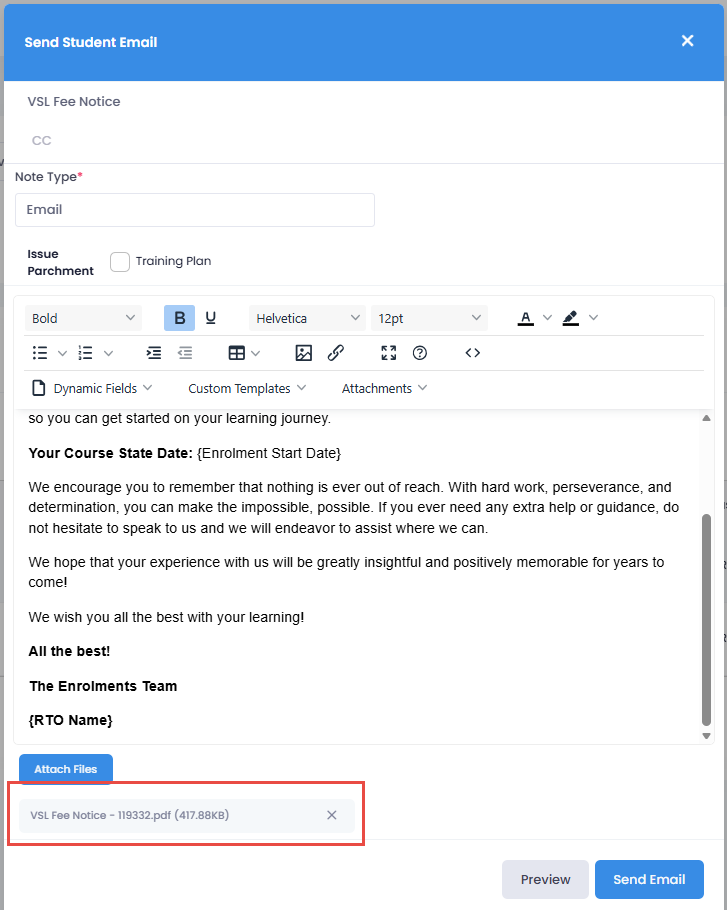Toggle bold formatting in the editor toolbar
Screen dimensions: 727x910
179,318
